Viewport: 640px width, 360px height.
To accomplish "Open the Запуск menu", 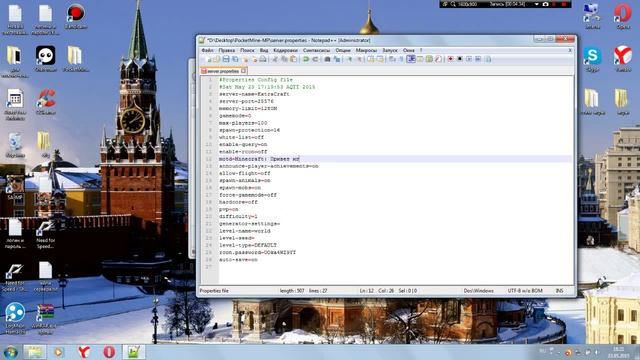I will pos(390,50).
